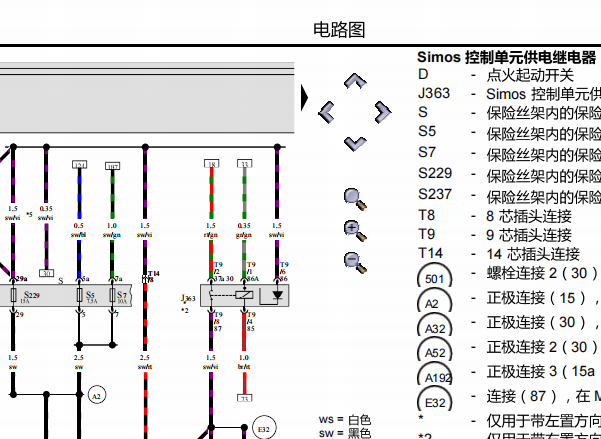
Task: Click the A192 legend circle
Action: pyautogui.click(x=434, y=375)
